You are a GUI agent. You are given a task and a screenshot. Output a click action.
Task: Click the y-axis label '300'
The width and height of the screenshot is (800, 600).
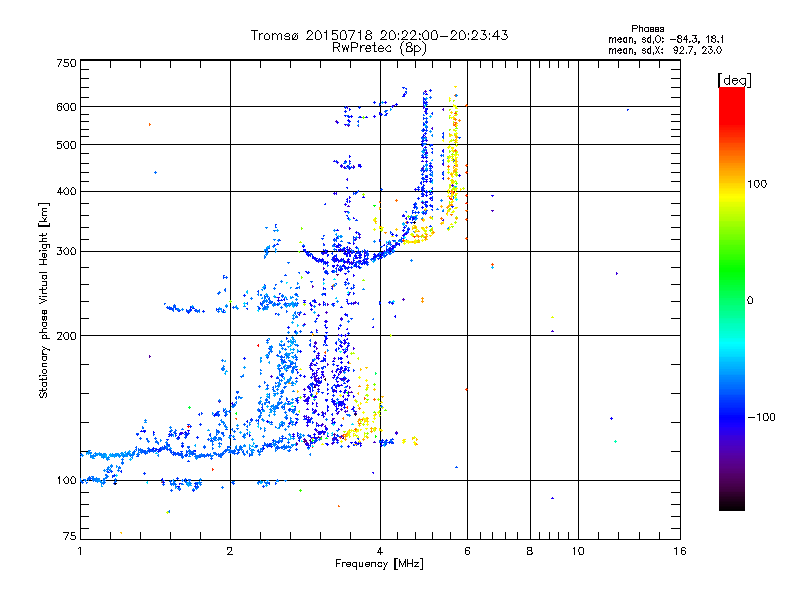[66, 252]
